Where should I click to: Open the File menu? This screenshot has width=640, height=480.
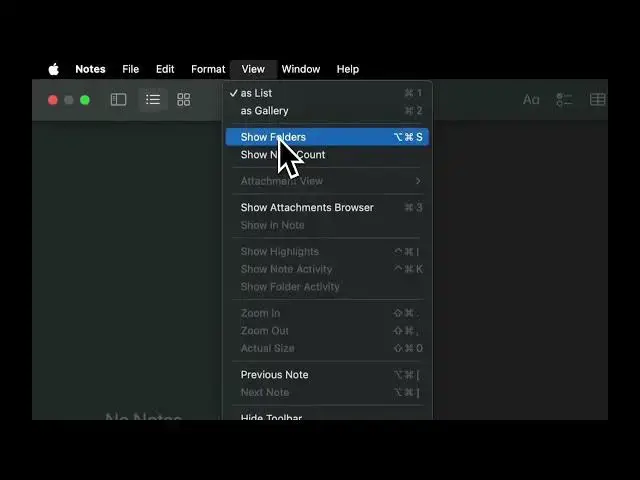pos(131,69)
